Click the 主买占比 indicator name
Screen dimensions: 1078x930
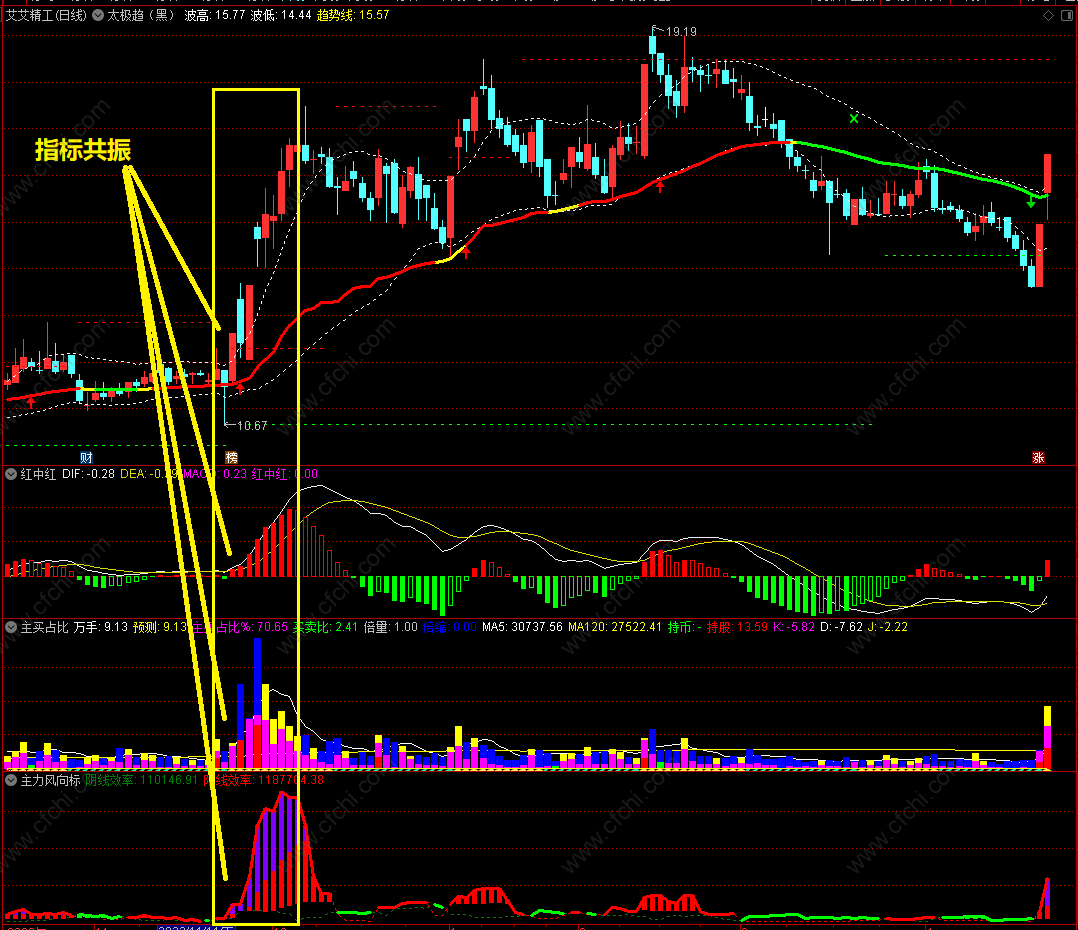tap(45, 627)
